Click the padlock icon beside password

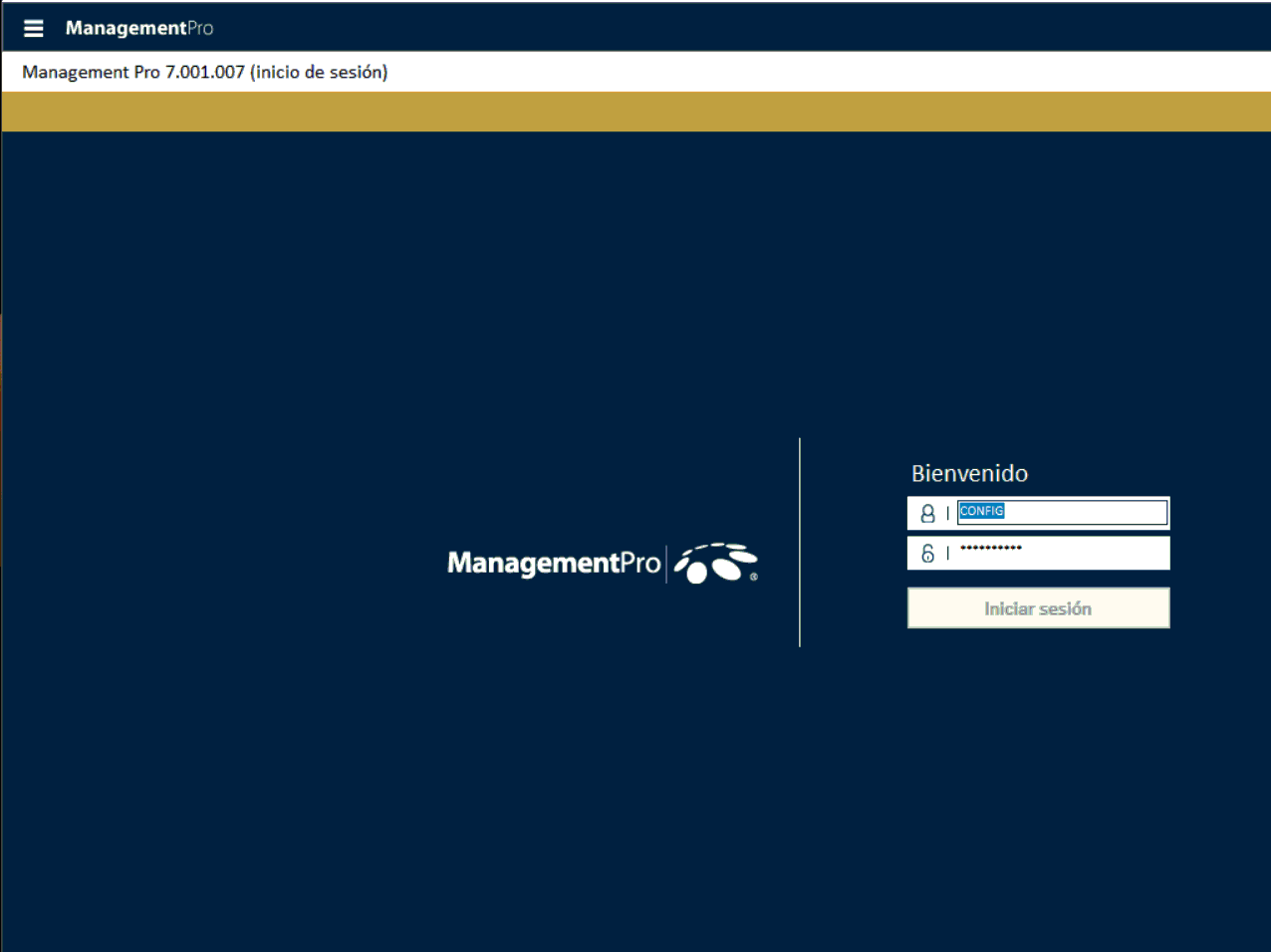[927, 554]
